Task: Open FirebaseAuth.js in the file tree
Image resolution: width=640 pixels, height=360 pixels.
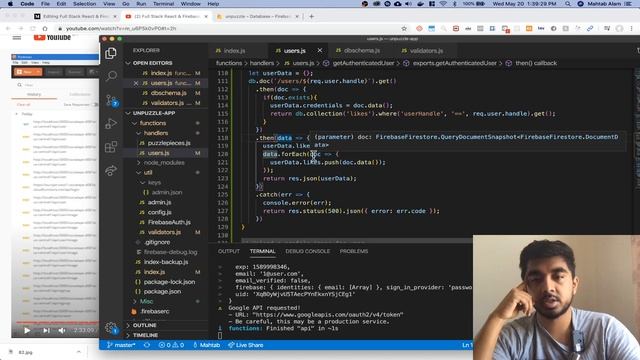Action: 169,222
